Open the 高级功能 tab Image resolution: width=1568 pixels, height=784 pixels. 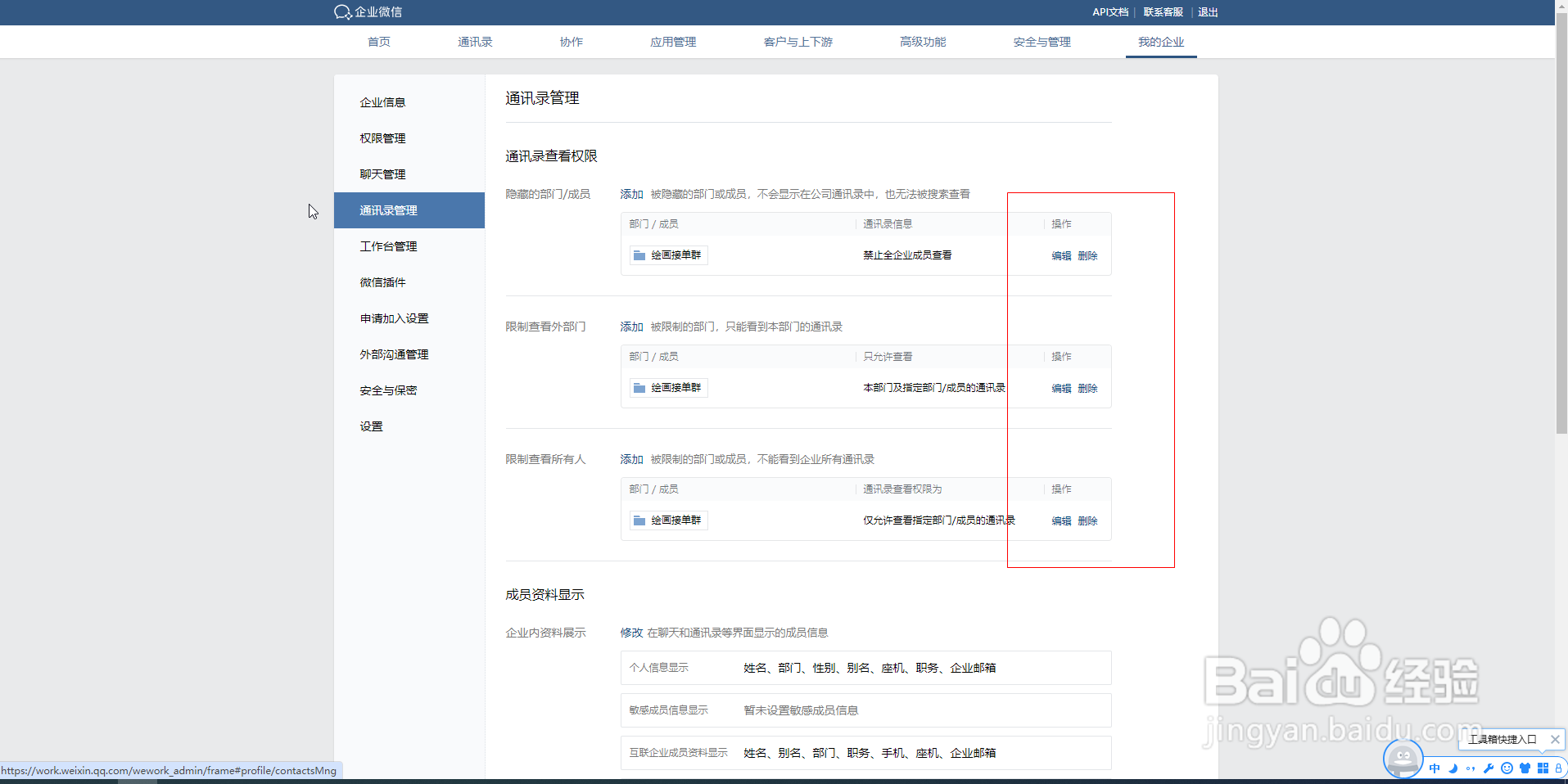click(x=923, y=42)
